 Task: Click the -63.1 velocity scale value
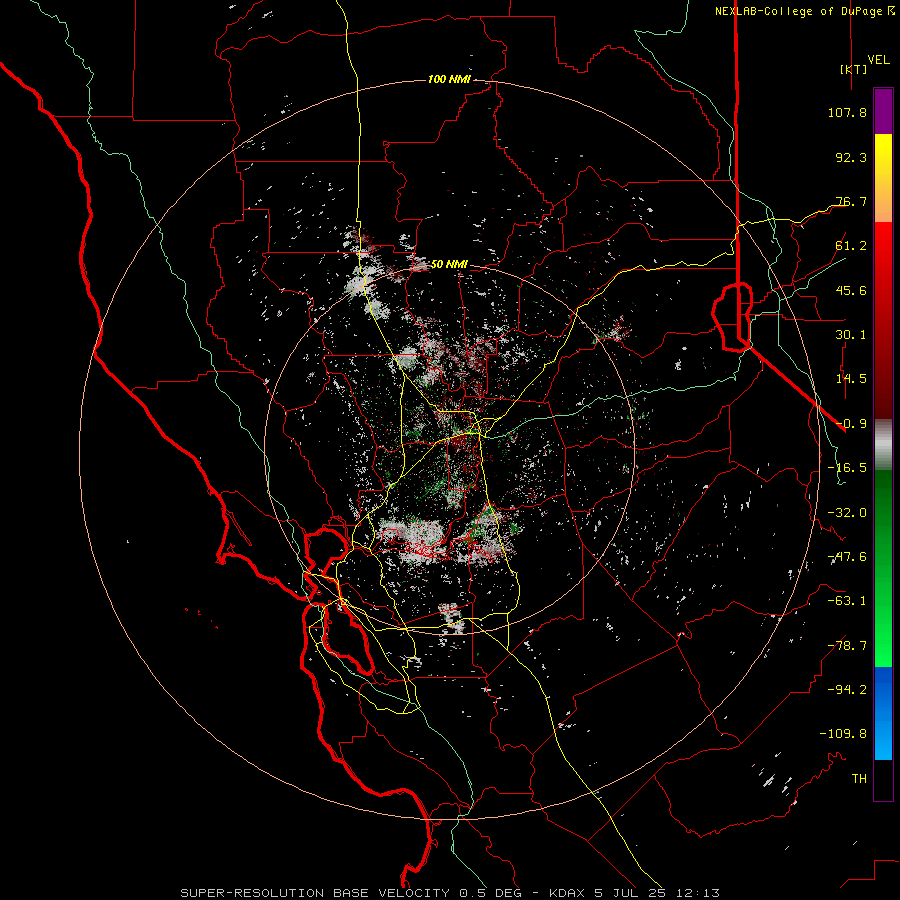[847, 601]
